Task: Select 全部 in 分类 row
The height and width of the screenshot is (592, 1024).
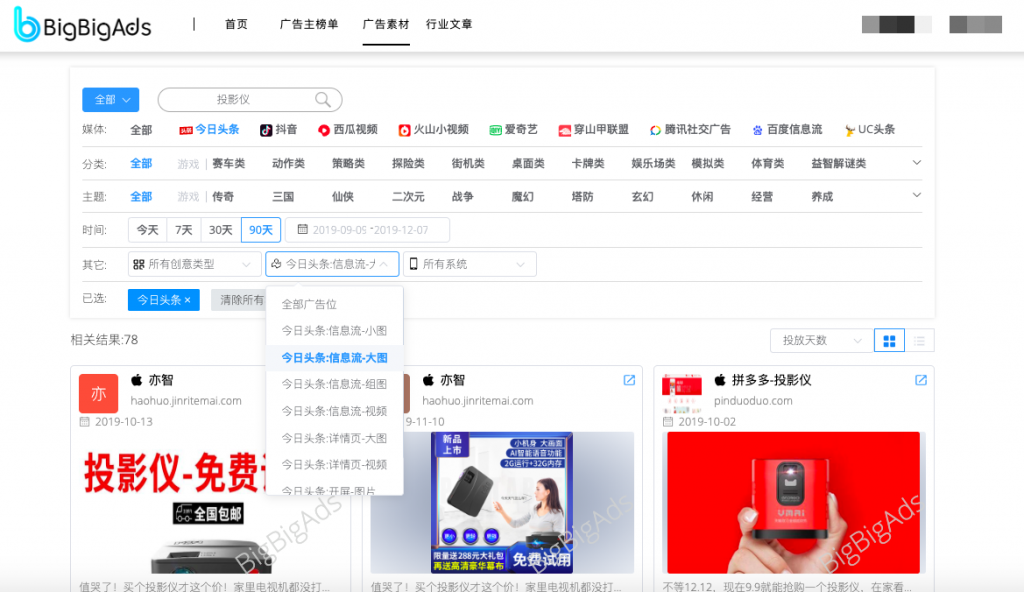Action: point(141,163)
